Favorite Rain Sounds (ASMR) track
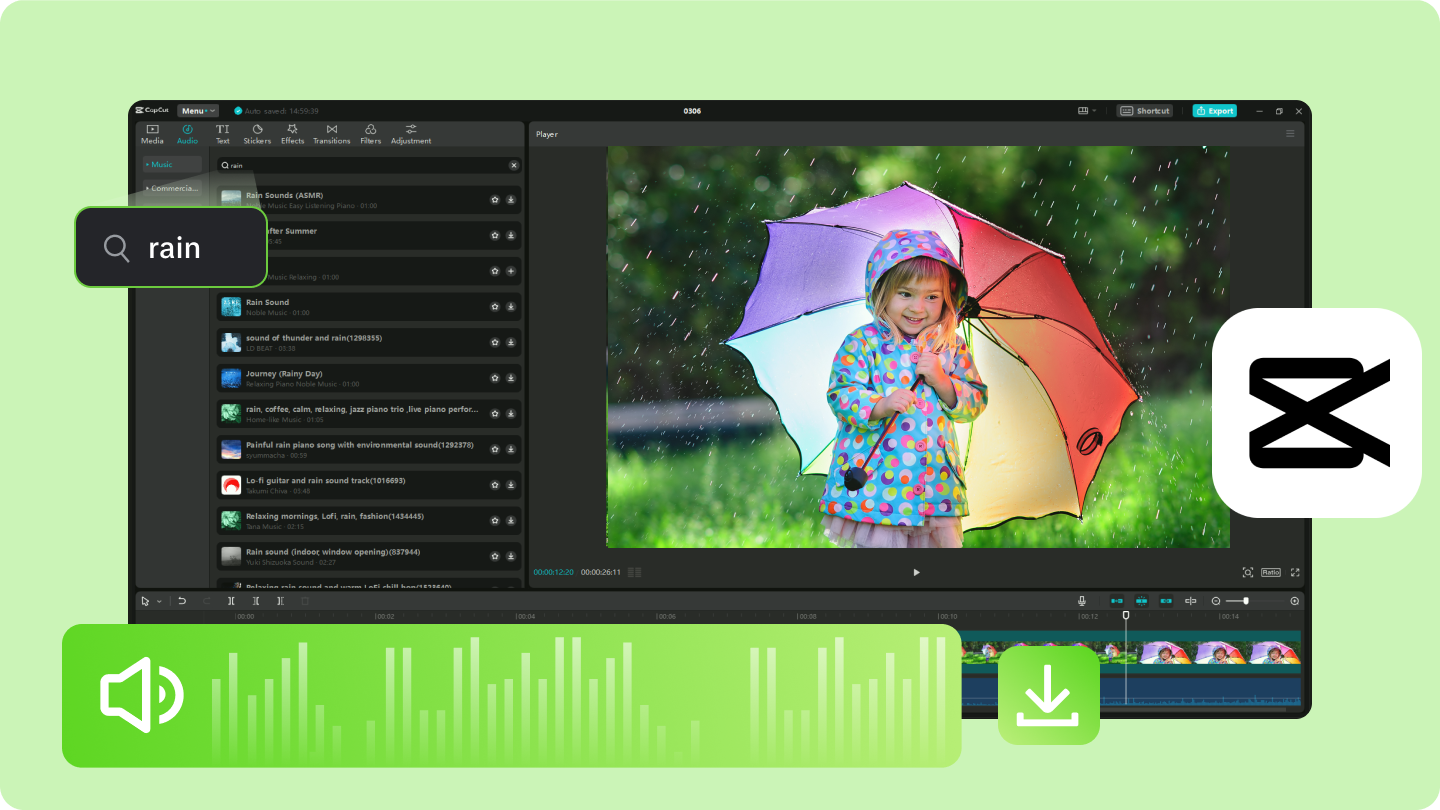1440x810 pixels. point(494,200)
